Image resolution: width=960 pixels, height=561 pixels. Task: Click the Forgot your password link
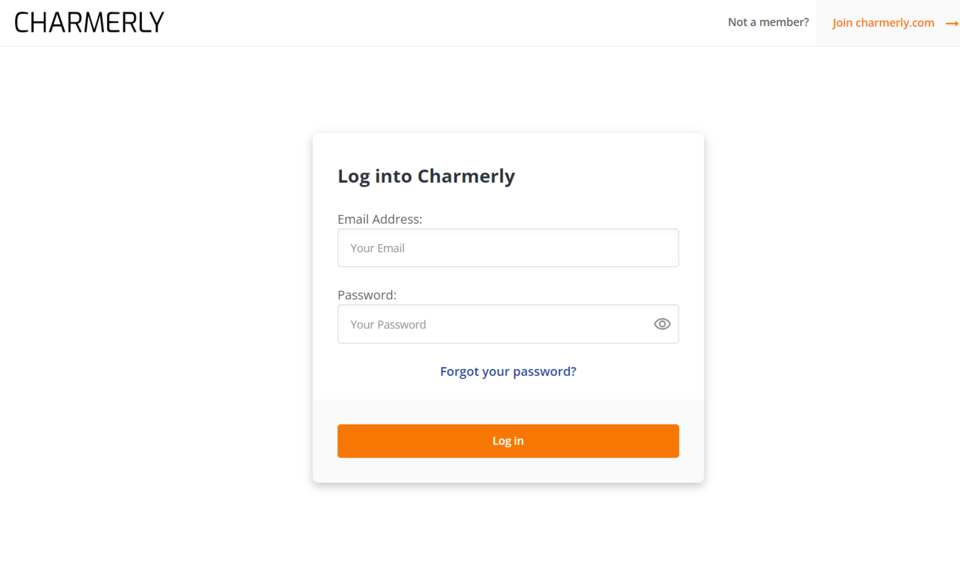(508, 371)
